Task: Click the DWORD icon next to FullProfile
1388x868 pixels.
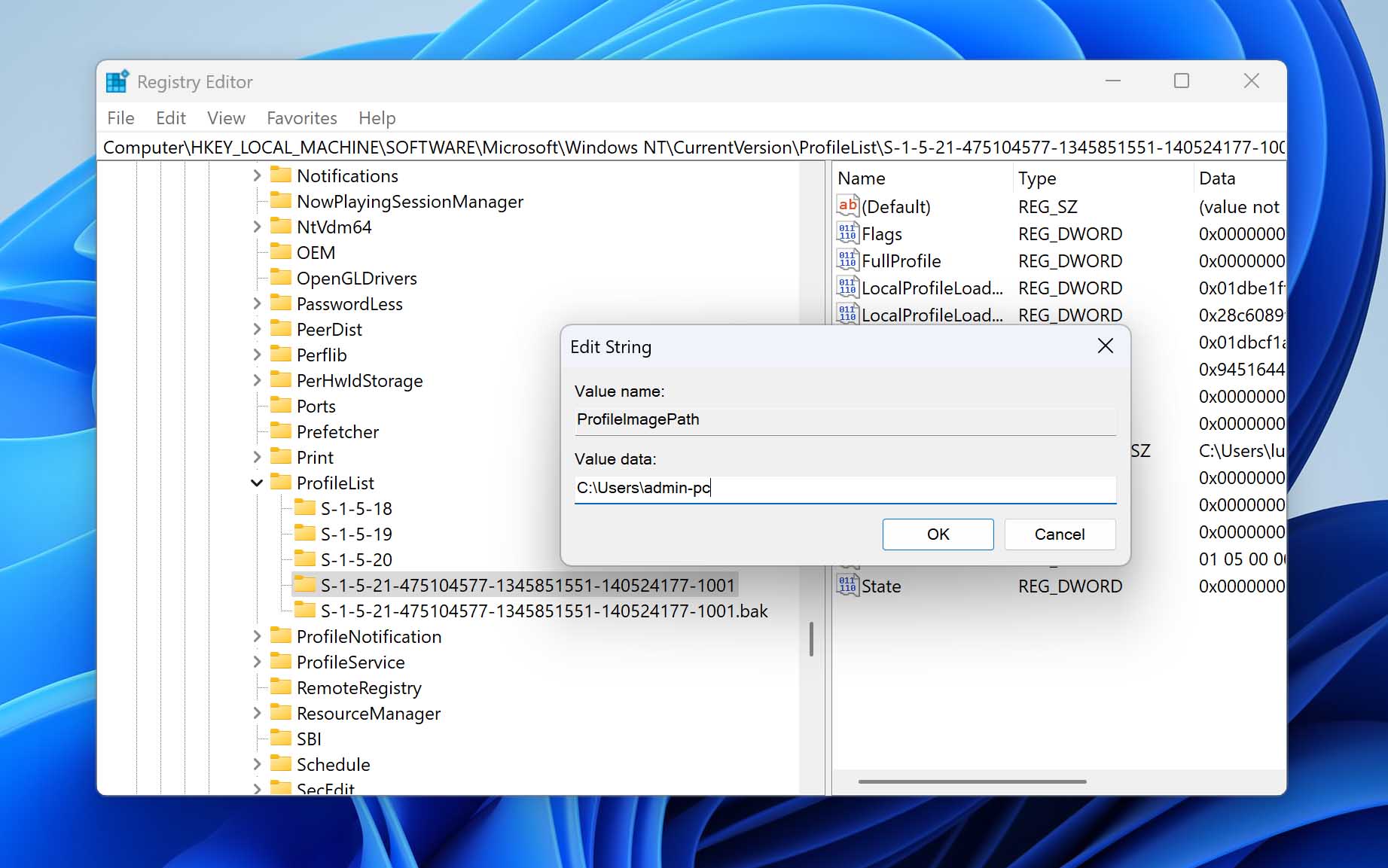Action: click(848, 260)
